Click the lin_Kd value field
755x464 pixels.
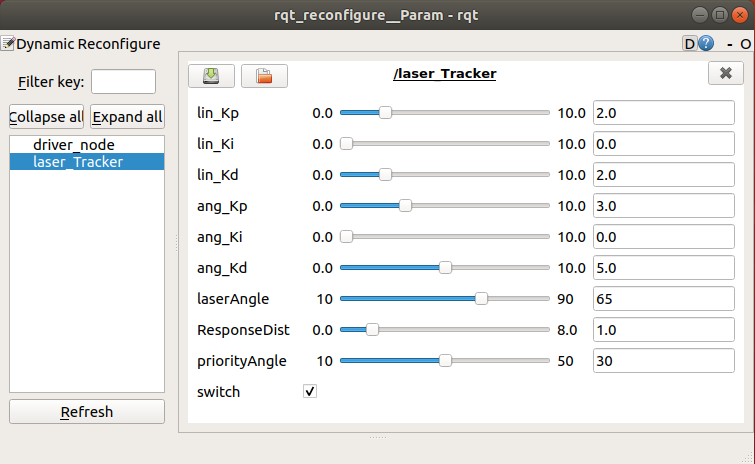tap(664, 174)
